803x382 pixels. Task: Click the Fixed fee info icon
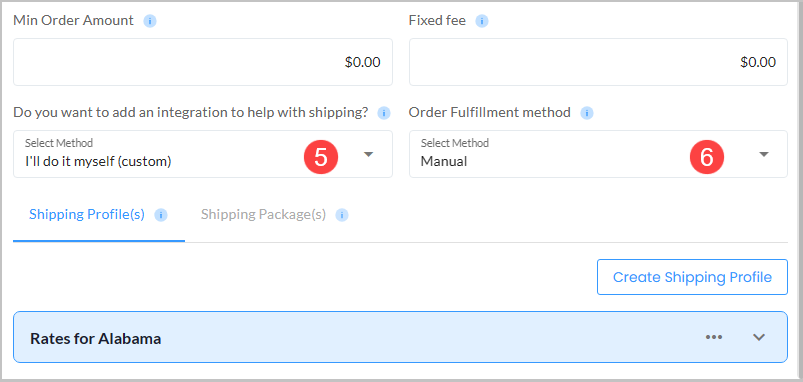(482, 21)
